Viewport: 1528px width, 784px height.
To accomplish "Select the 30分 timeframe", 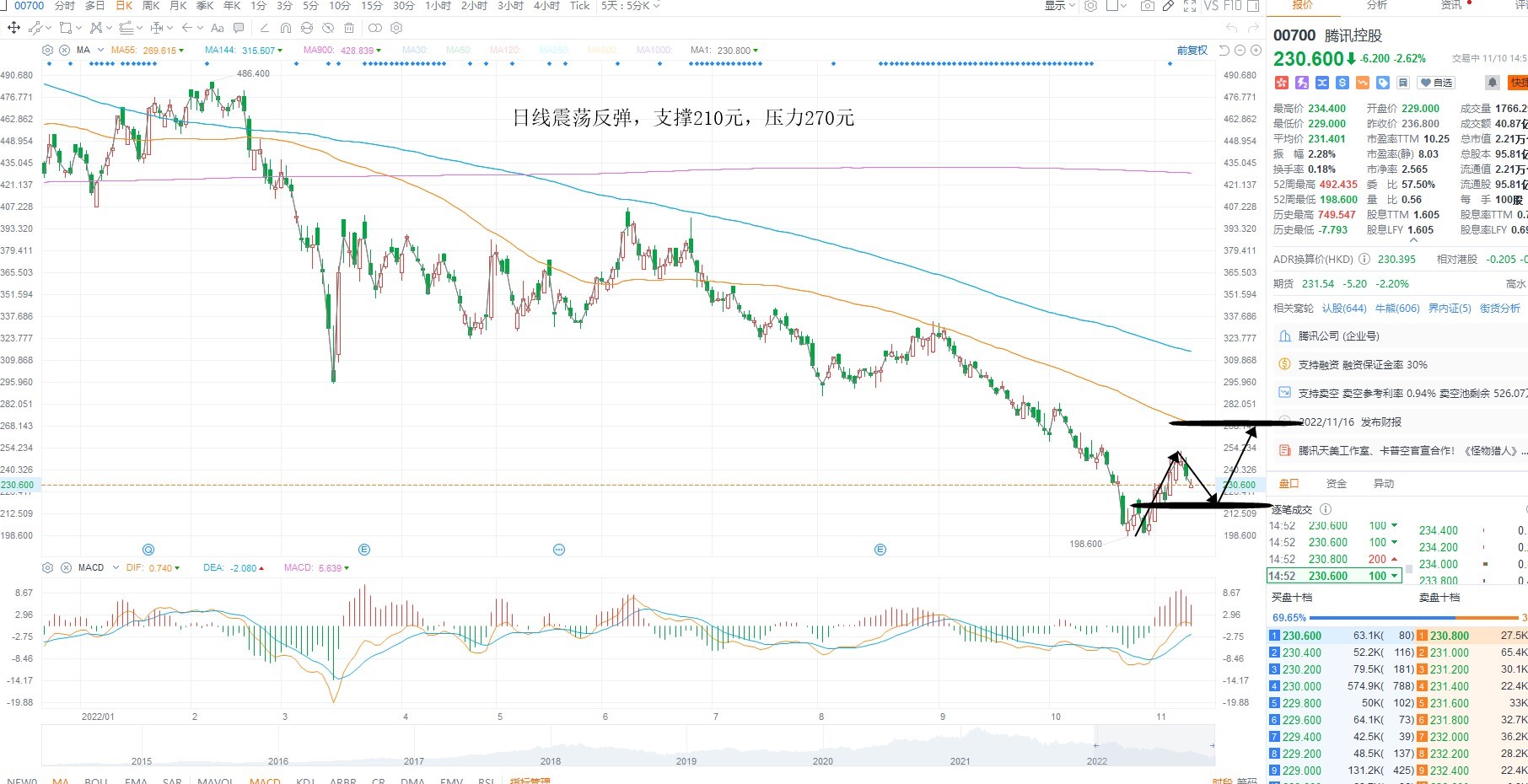I will click(x=404, y=6).
